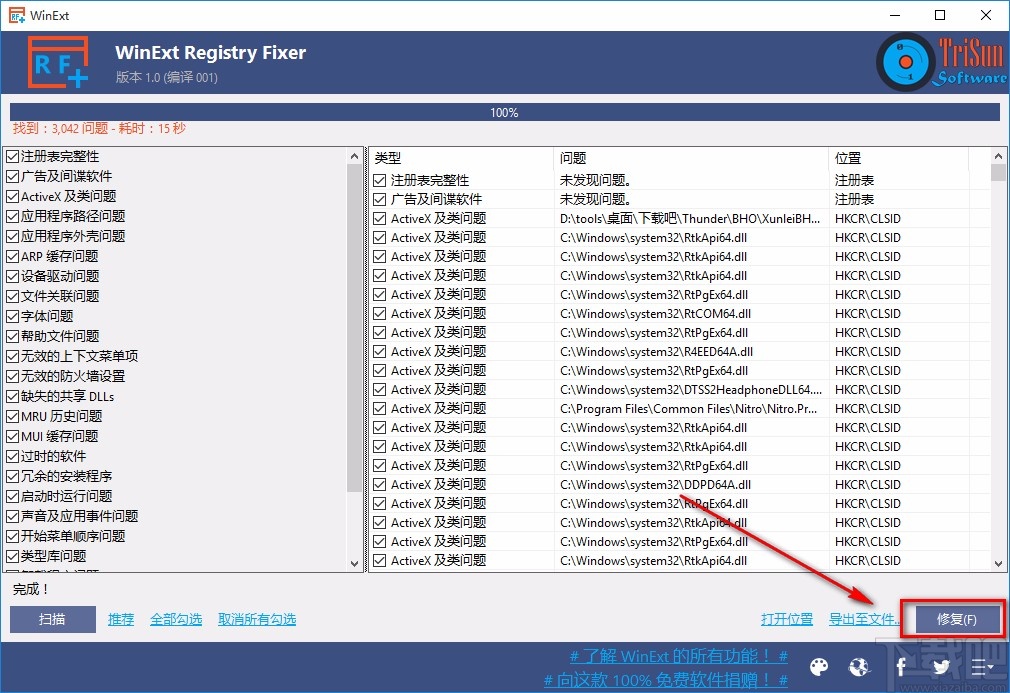Toggle the 应用程序外壳问题 checkbox
The image size is (1010, 693).
12,236
